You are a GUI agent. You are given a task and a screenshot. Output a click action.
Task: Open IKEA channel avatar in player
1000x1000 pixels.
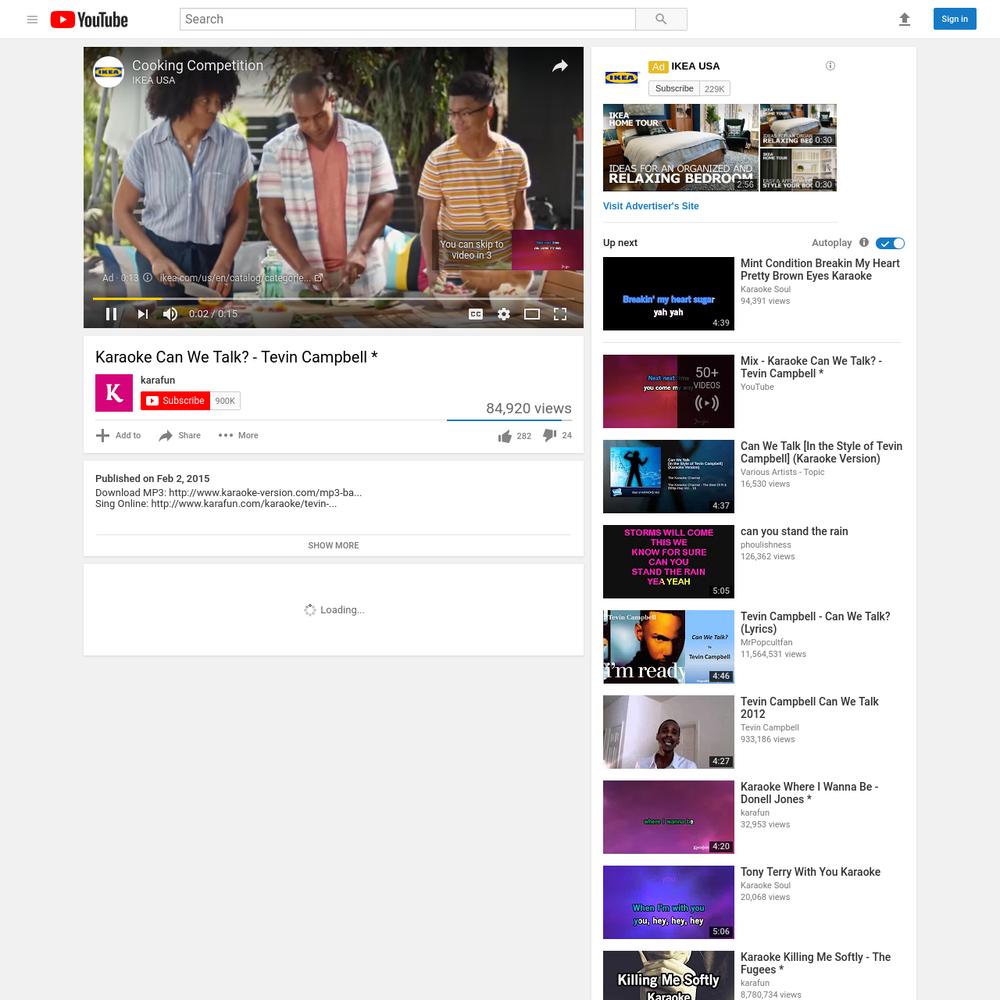coord(108,71)
